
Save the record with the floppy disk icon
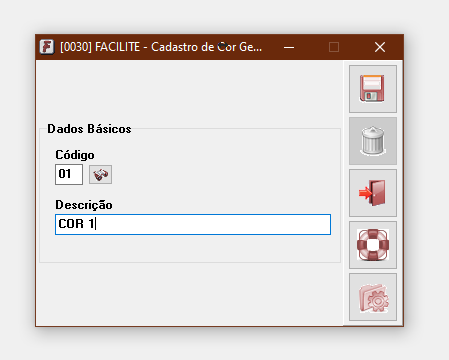click(373, 89)
